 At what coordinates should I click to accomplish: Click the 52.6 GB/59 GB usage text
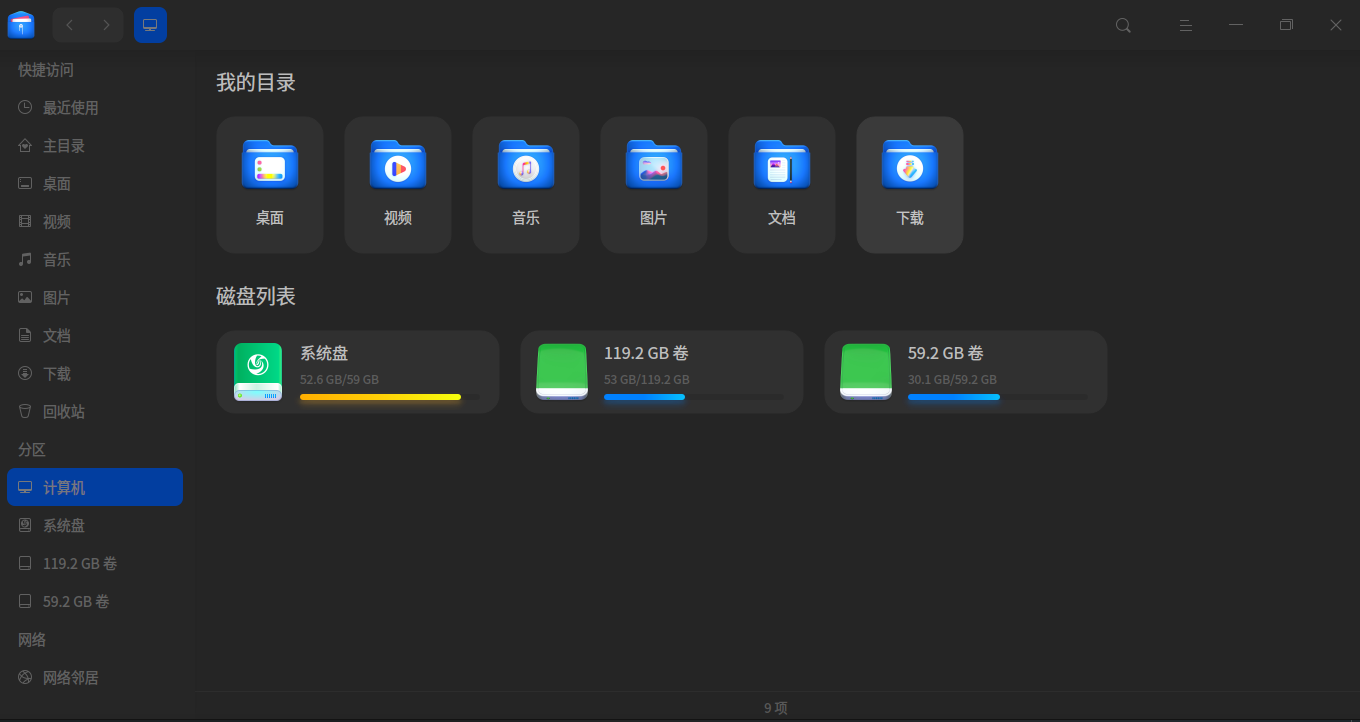click(x=339, y=380)
